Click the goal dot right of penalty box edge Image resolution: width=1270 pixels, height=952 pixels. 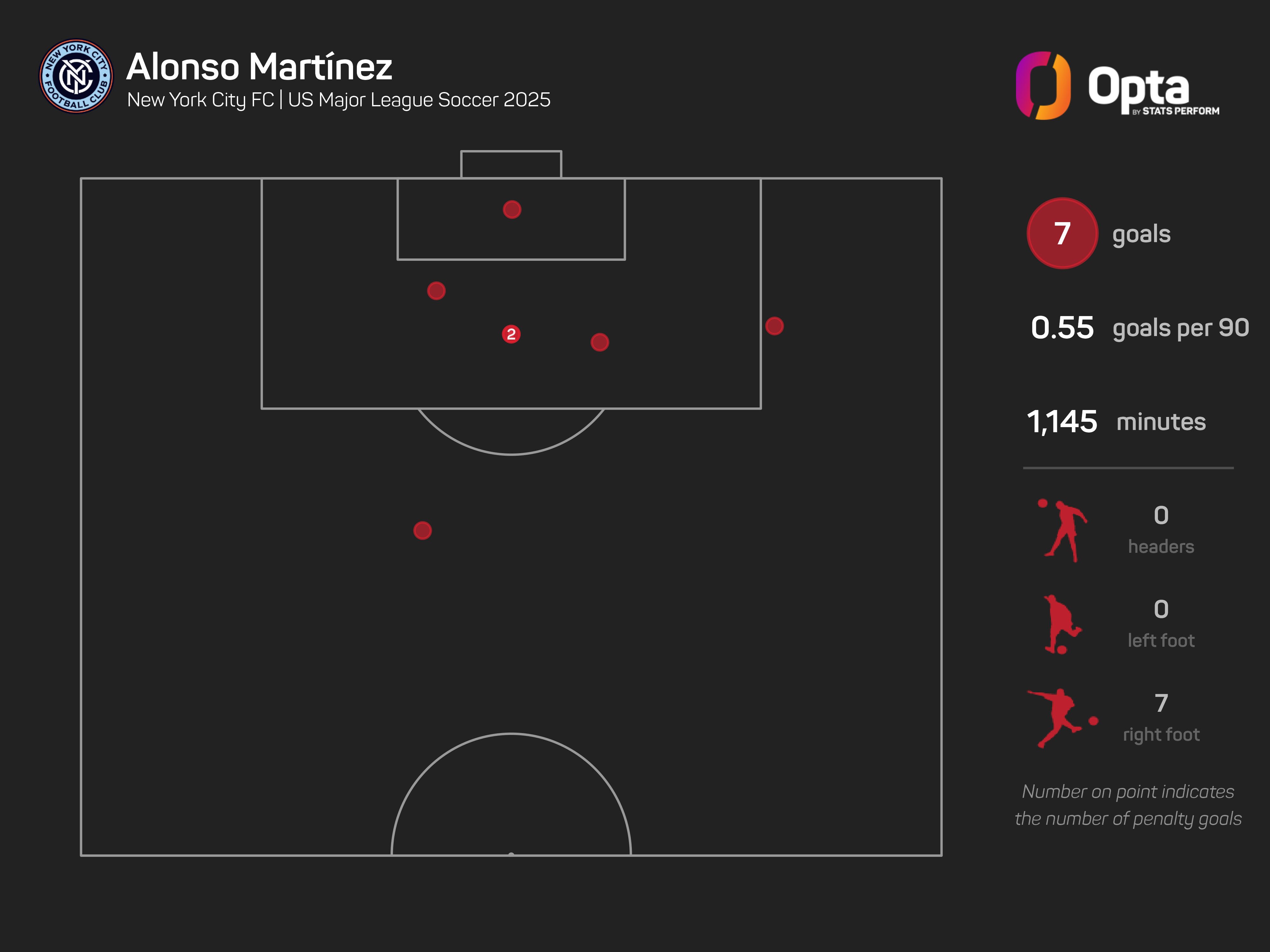pos(774,326)
